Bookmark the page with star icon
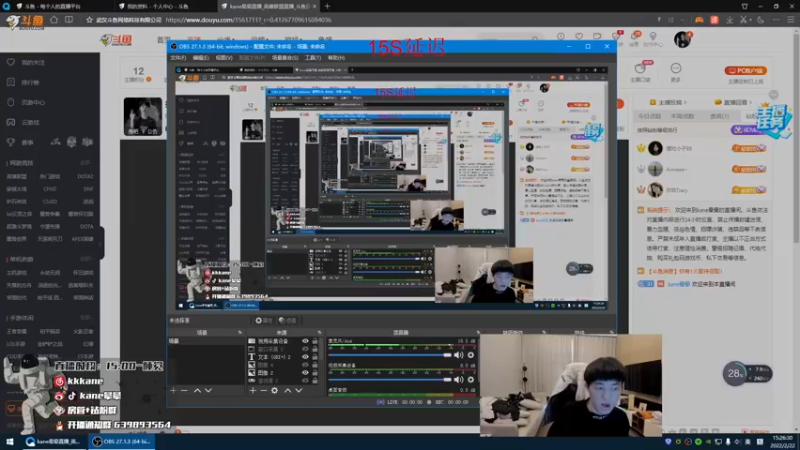800x450 pixels. 89,20
